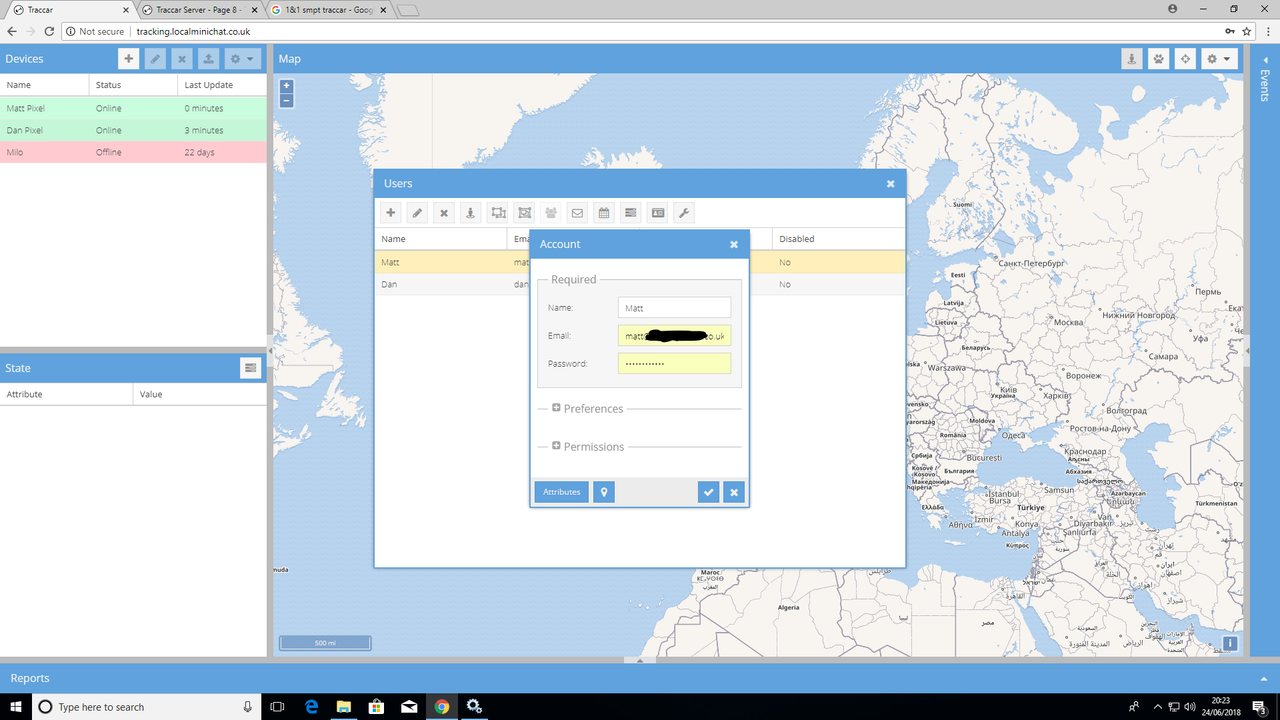Open server settings via the wrench icon
The width and height of the screenshot is (1280, 720).
pos(683,212)
